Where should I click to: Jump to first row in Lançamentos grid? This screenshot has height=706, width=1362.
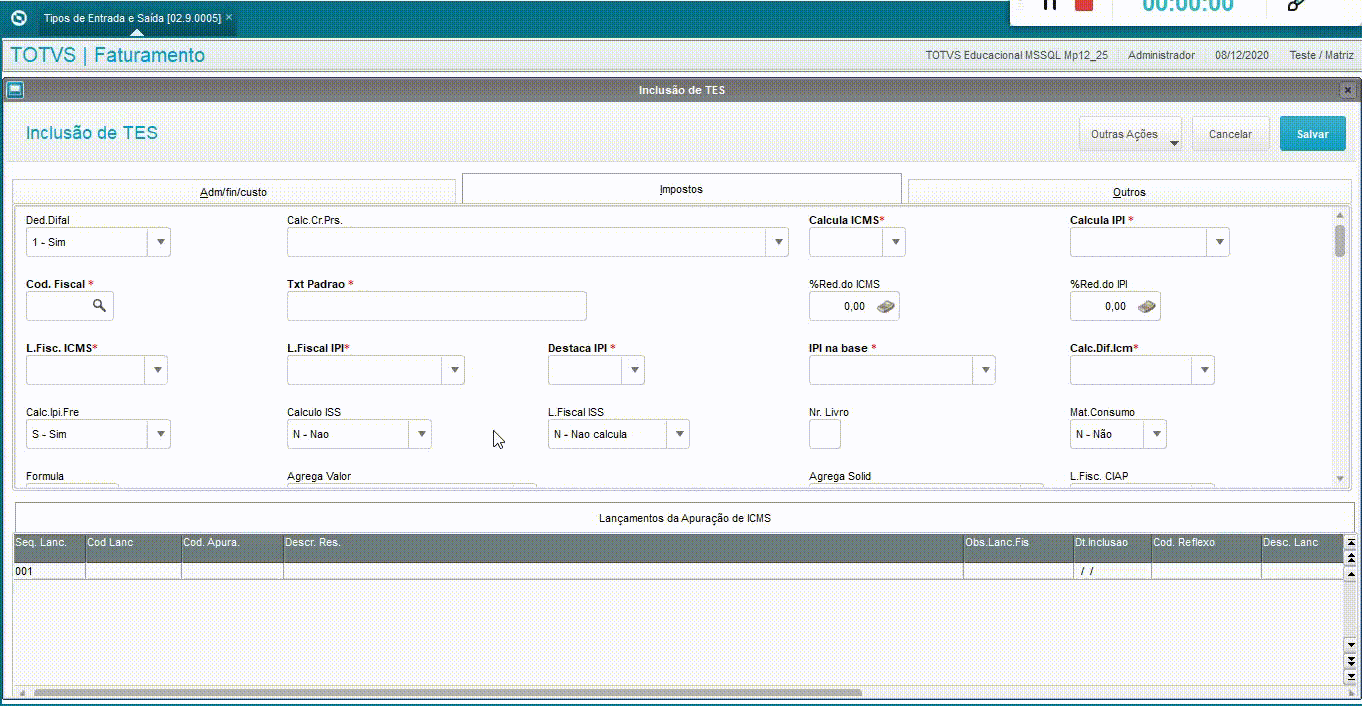pyautogui.click(x=1351, y=542)
